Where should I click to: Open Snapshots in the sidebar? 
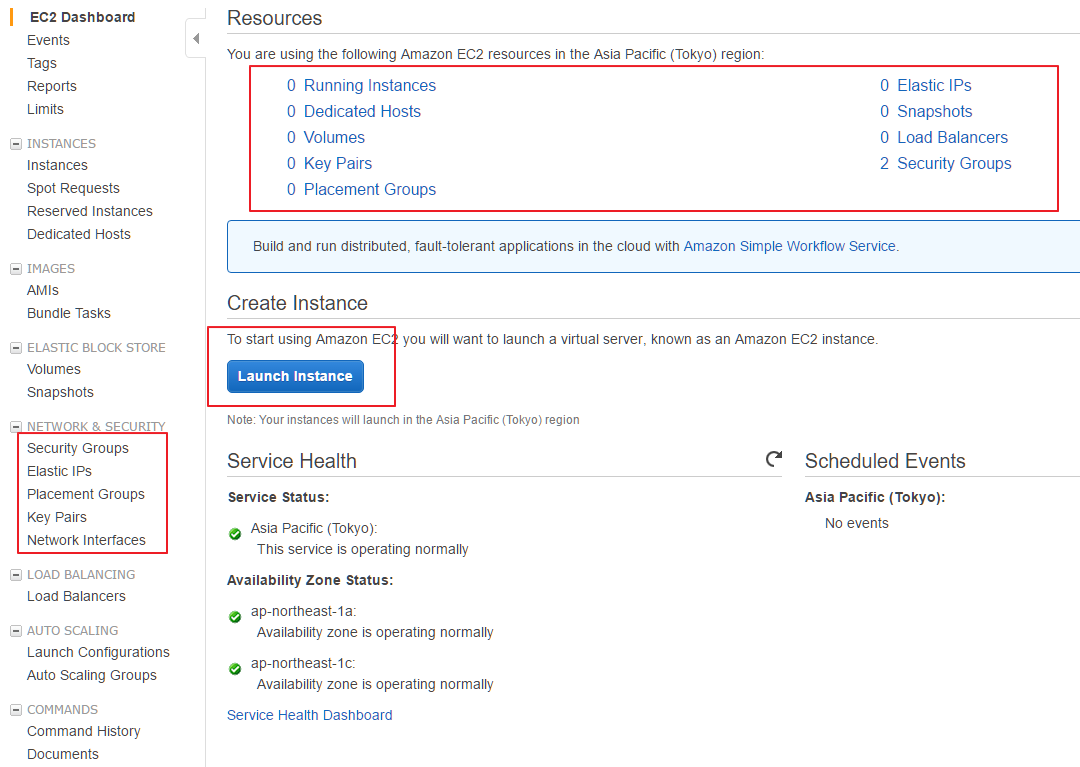coord(60,392)
